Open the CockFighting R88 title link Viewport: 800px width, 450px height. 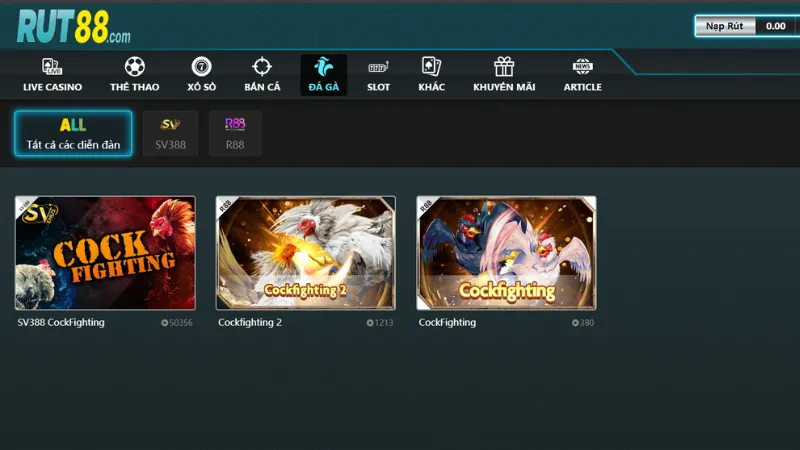point(447,322)
